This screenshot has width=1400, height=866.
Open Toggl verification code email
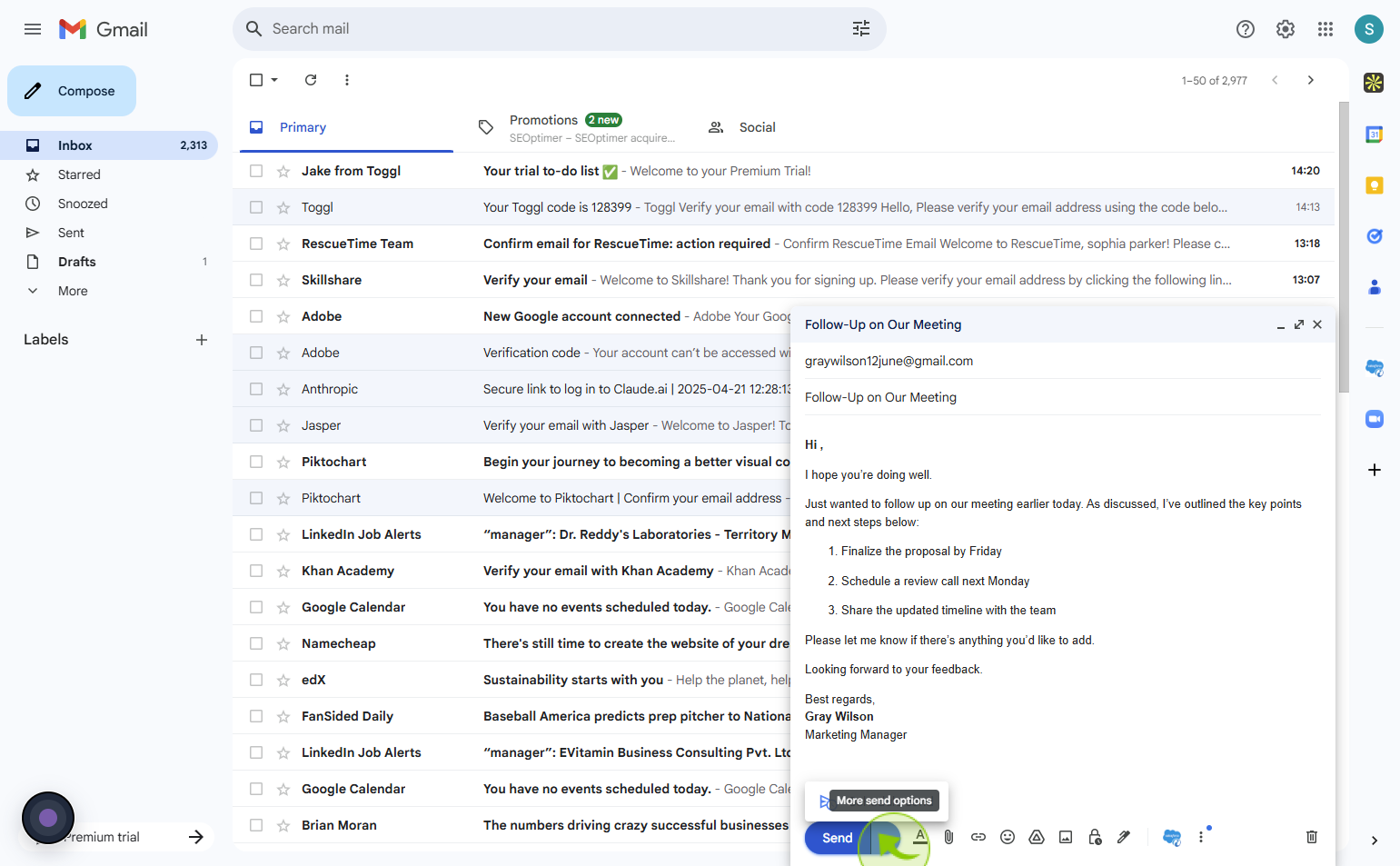tap(783, 207)
